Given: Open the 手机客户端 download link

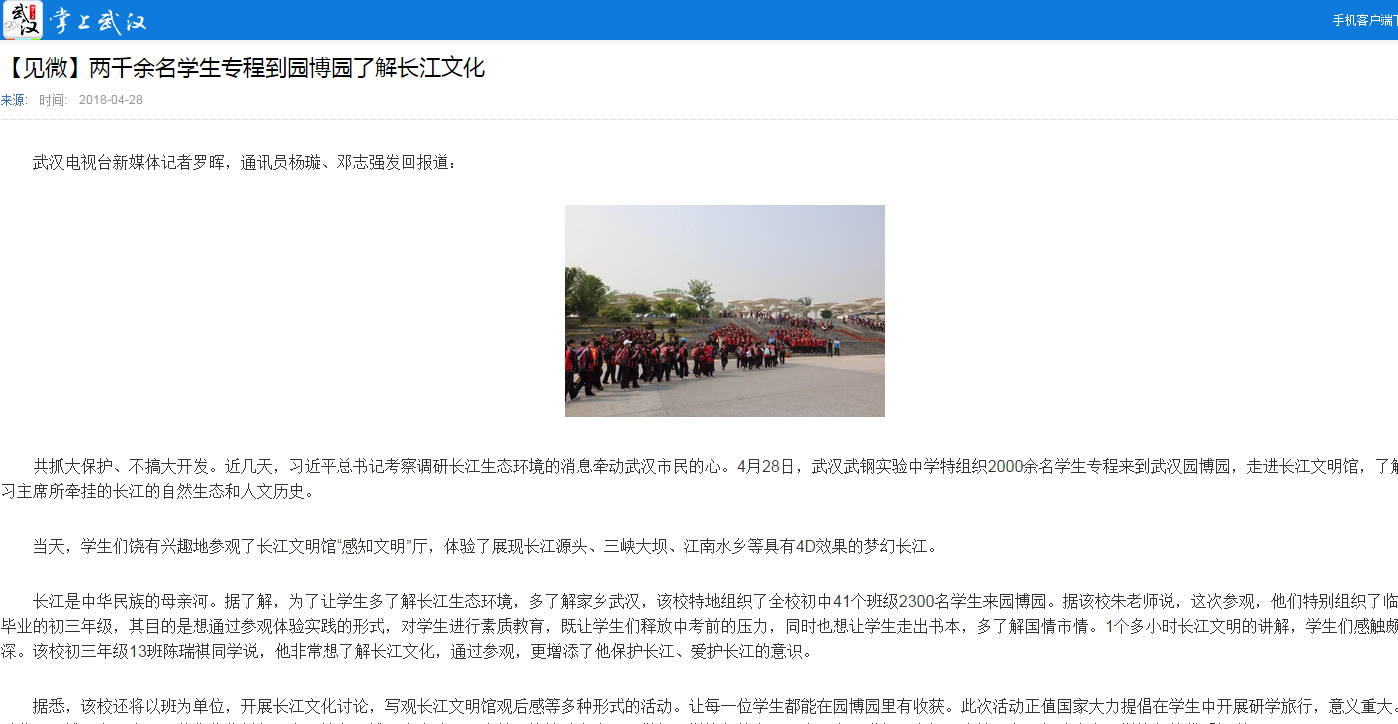Looking at the screenshot, I should (1364, 20).
